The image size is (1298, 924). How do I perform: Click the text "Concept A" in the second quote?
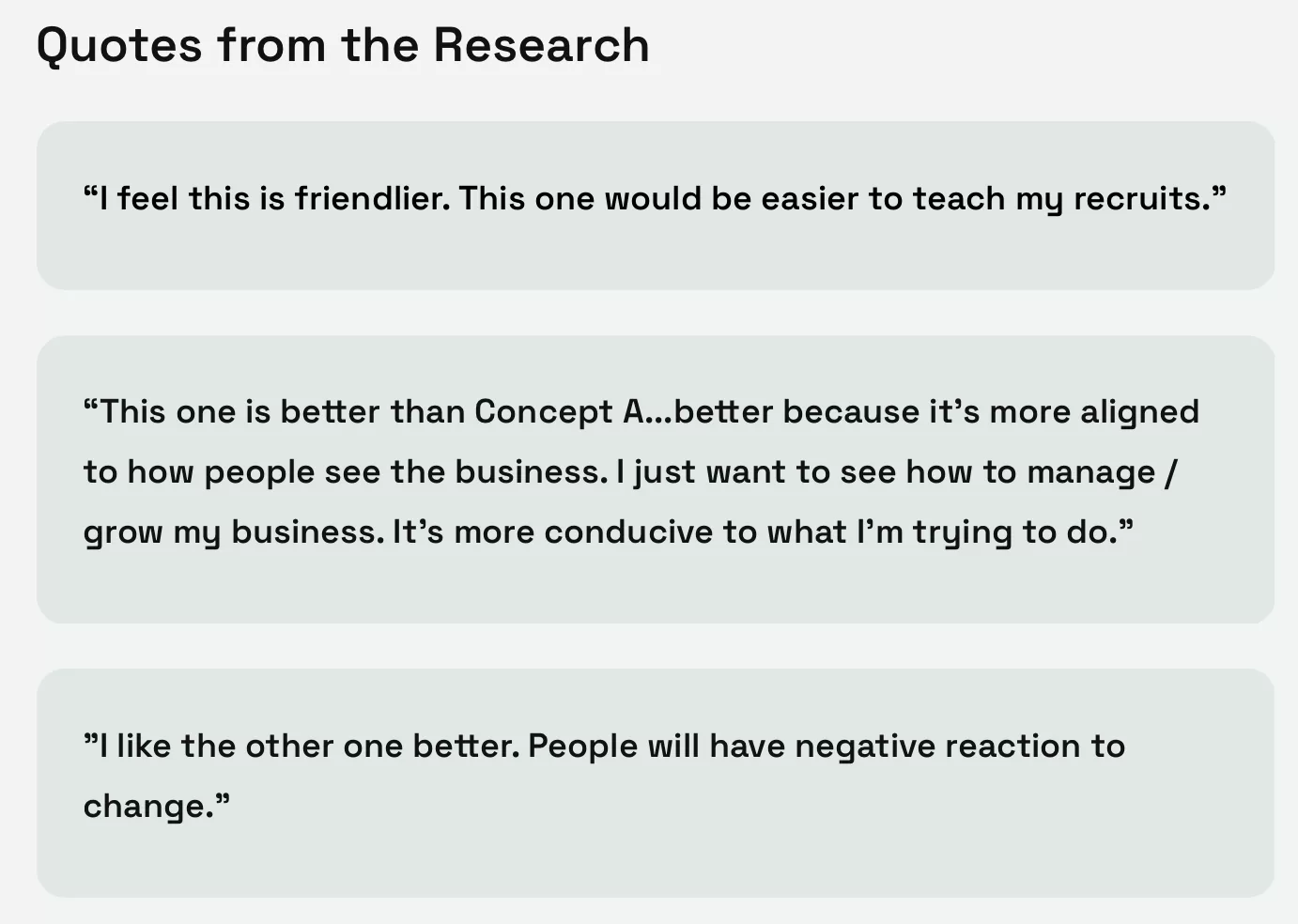[x=558, y=411]
